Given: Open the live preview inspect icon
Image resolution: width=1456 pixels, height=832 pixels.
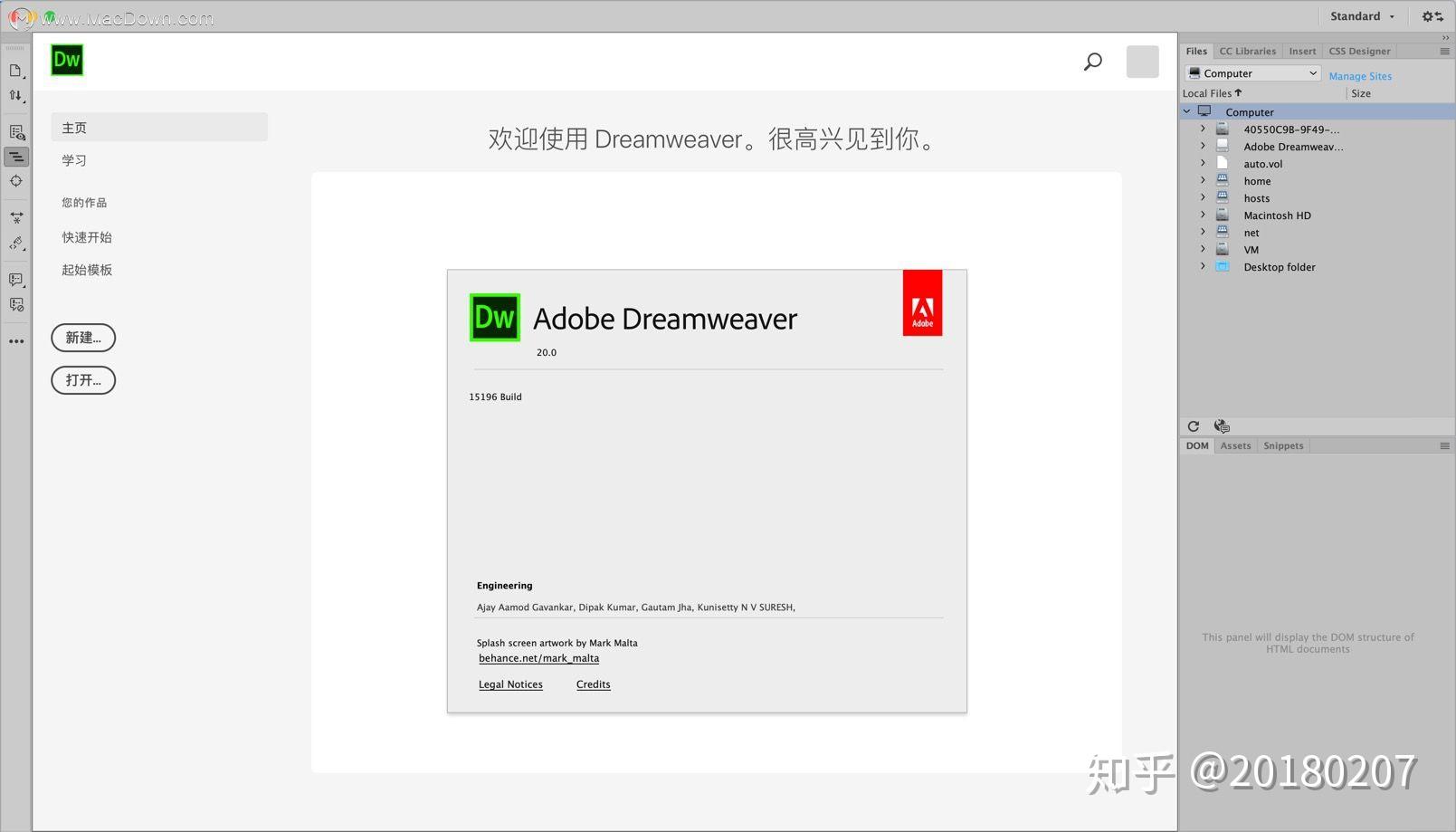Looking at the screenshot, I should (15, 131).
